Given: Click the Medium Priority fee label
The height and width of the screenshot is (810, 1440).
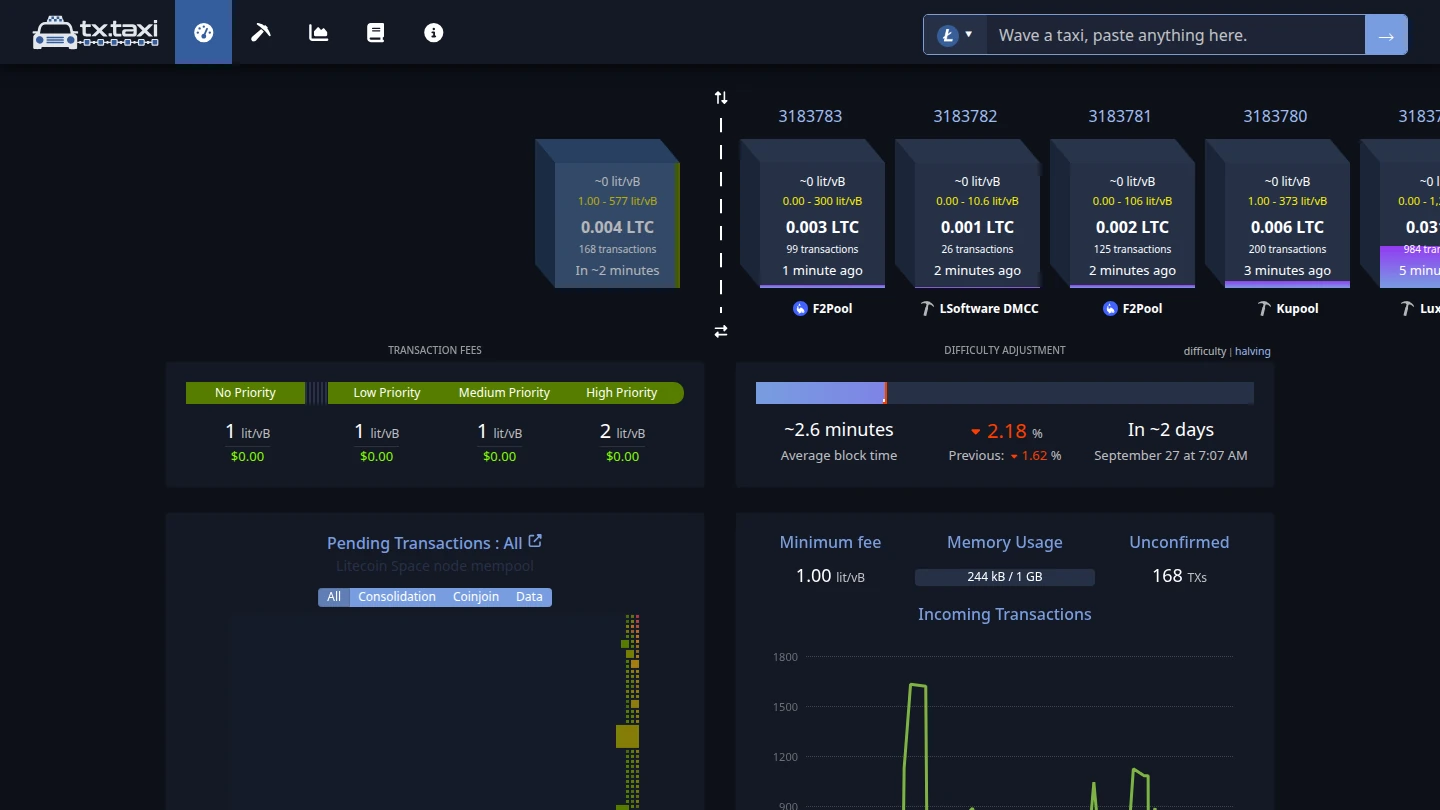Looking at the screenshot, I should [x=504, y=393].
